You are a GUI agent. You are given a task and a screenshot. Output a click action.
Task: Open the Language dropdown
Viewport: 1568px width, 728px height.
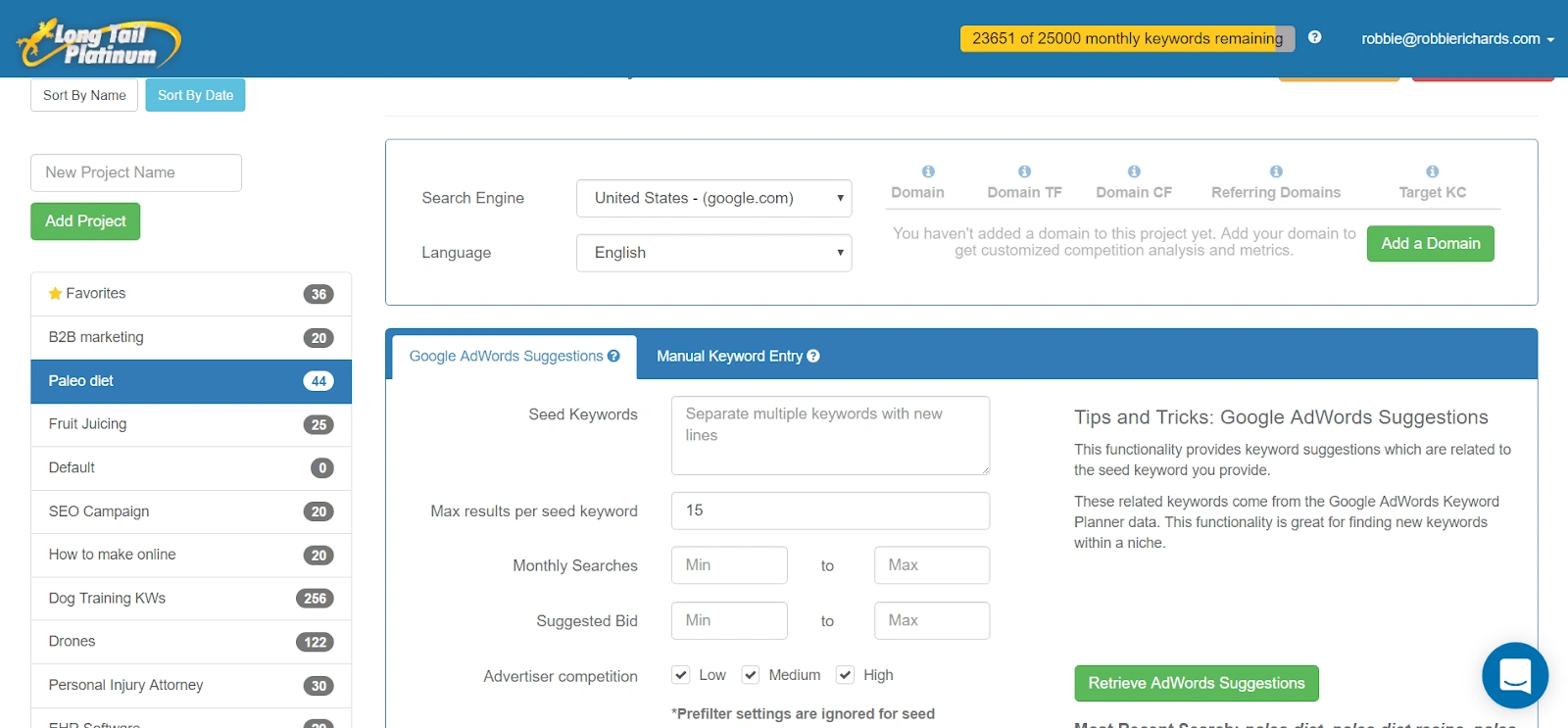click(x=714, y=253)
